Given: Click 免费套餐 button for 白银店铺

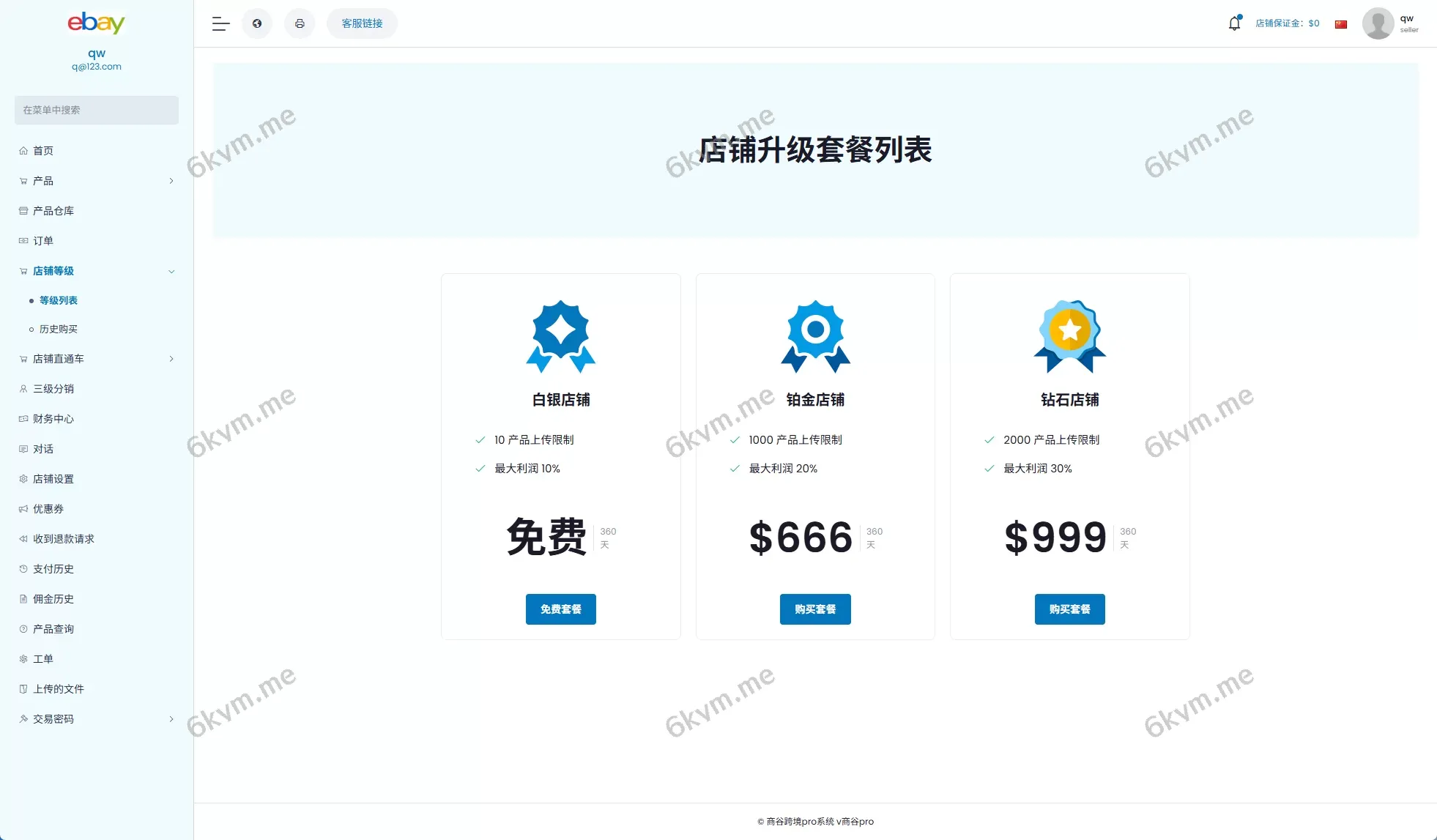Looking at the screenshot, I should (x=560, y=609).
